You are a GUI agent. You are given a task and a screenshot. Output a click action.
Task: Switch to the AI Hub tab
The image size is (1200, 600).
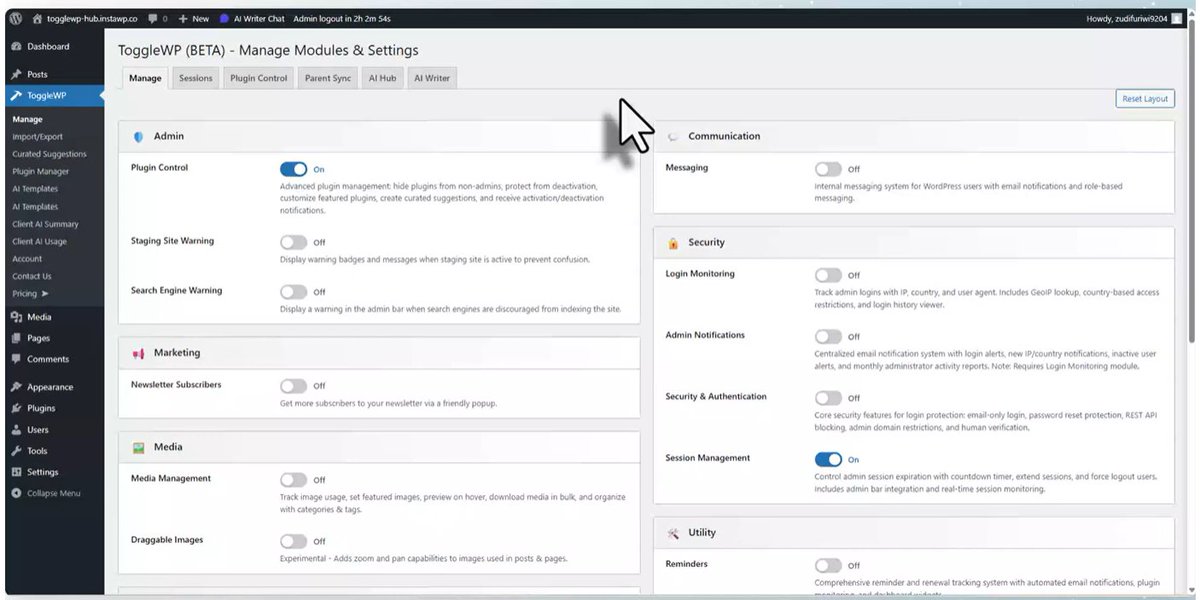(382, 78)
